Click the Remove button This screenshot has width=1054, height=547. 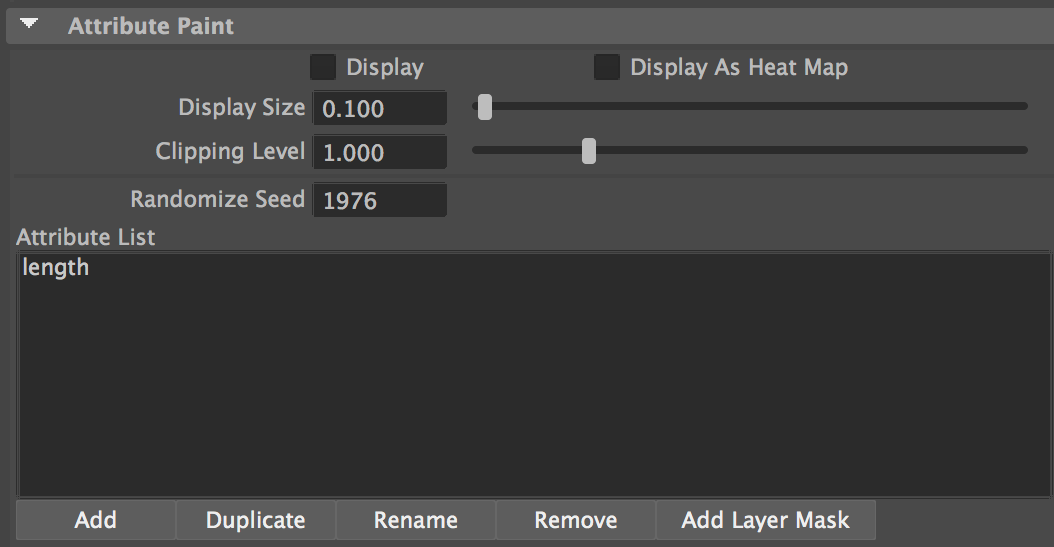575,519
